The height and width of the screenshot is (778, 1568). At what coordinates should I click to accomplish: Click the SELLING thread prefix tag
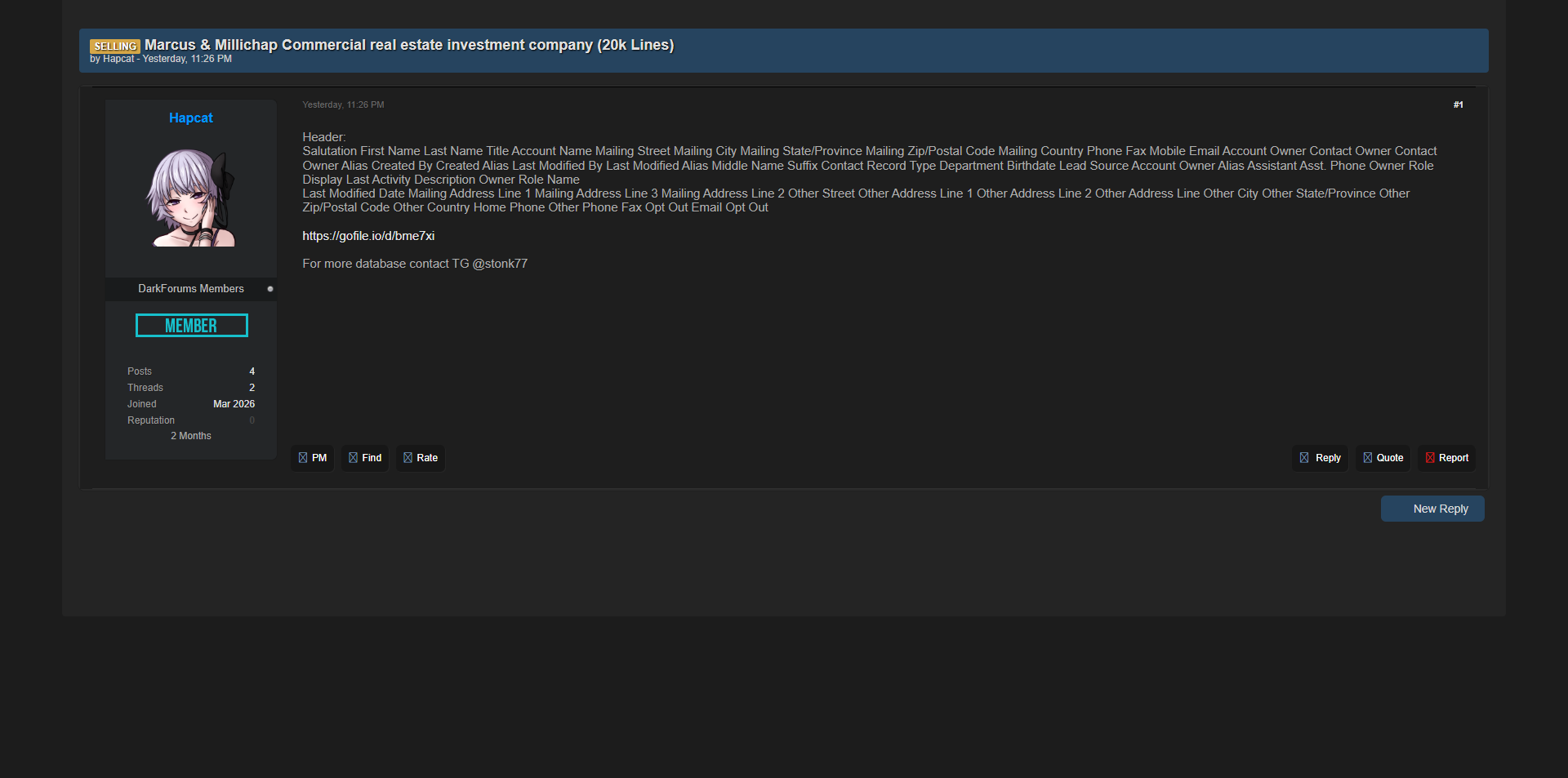point(115,46)
